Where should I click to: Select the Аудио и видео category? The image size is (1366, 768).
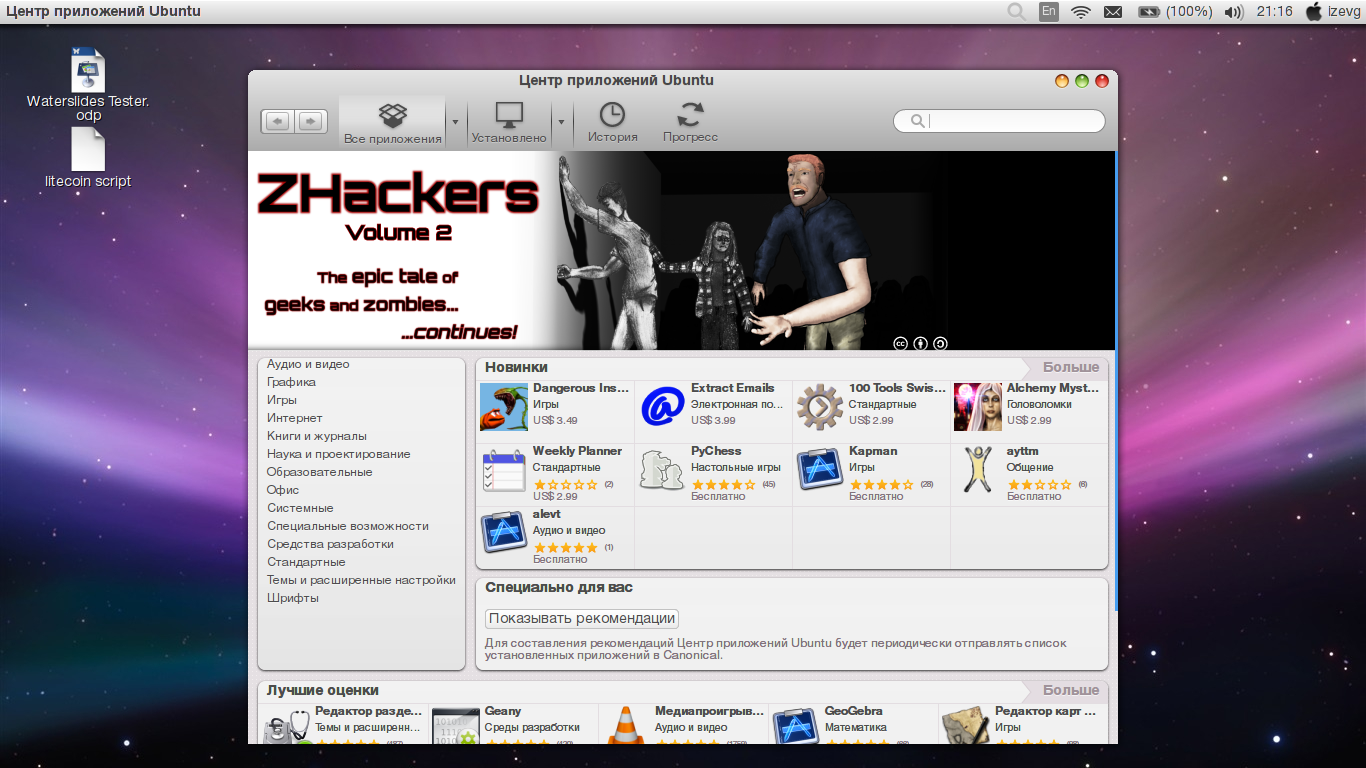click(308, 364)
